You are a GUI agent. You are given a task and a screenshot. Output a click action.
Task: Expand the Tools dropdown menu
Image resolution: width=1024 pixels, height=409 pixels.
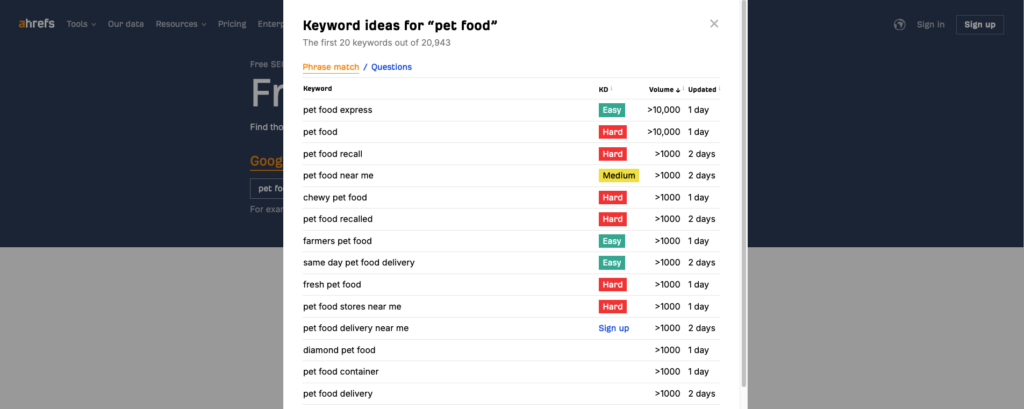point(81,24)
